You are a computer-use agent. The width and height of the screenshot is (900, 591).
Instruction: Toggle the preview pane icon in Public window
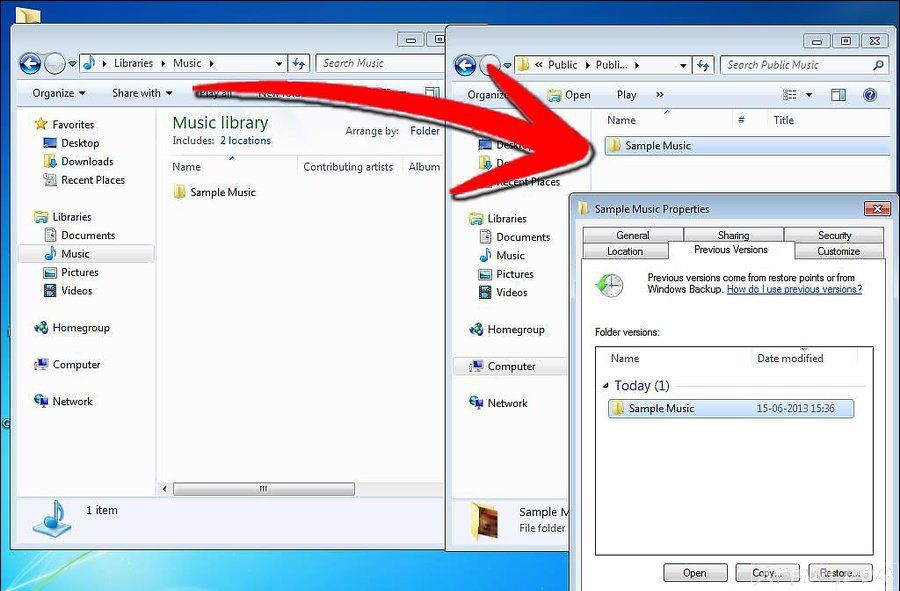pos(838,95)
